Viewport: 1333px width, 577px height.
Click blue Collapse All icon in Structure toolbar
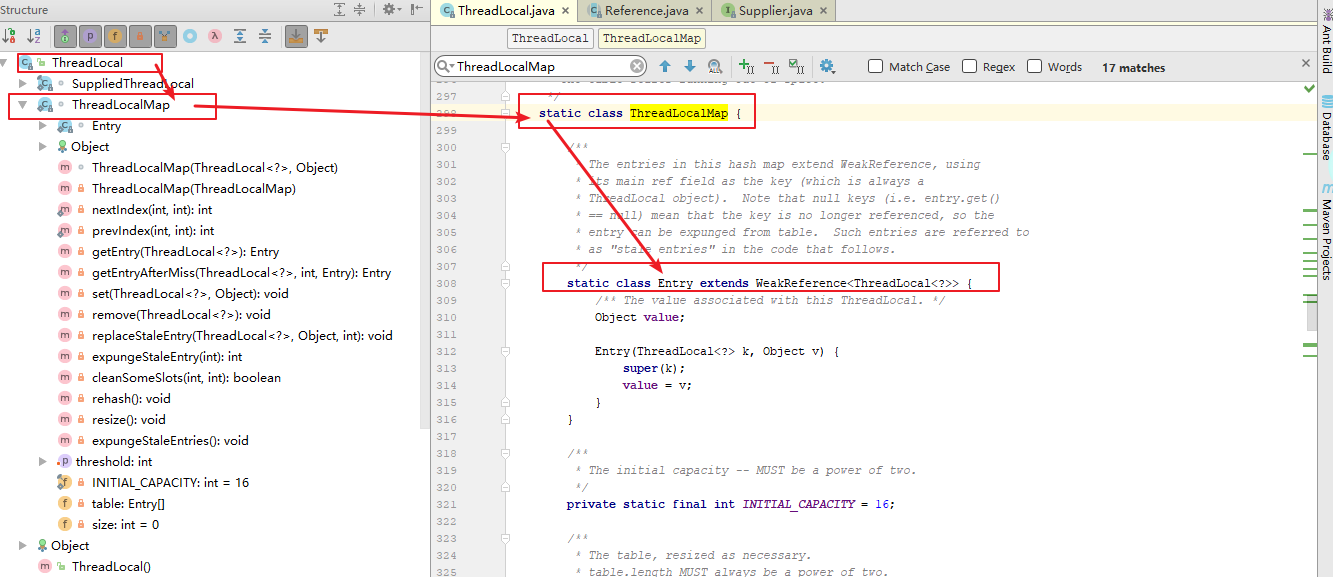click(265, 36)
